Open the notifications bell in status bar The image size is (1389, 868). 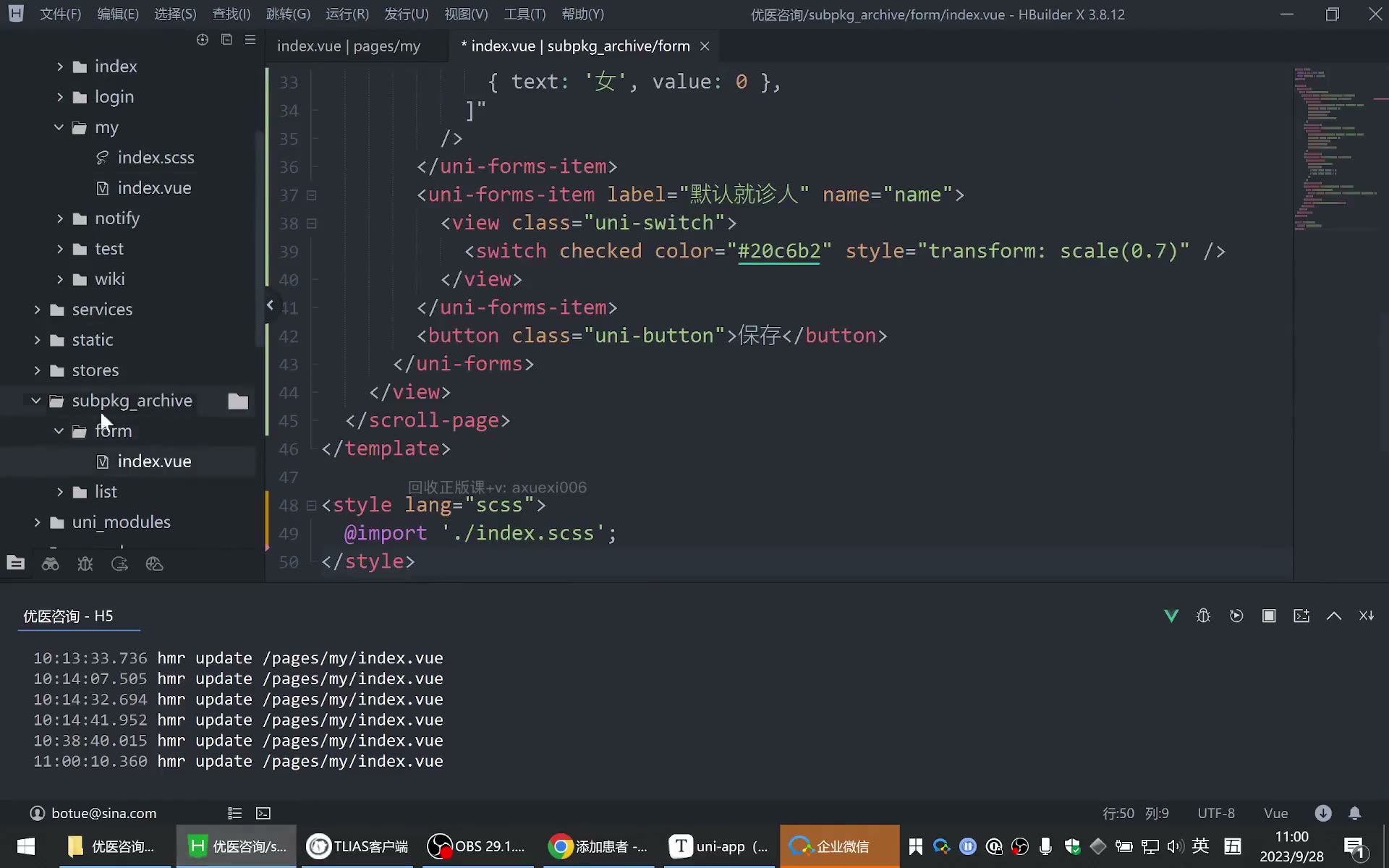click(x=1355, y=813)
